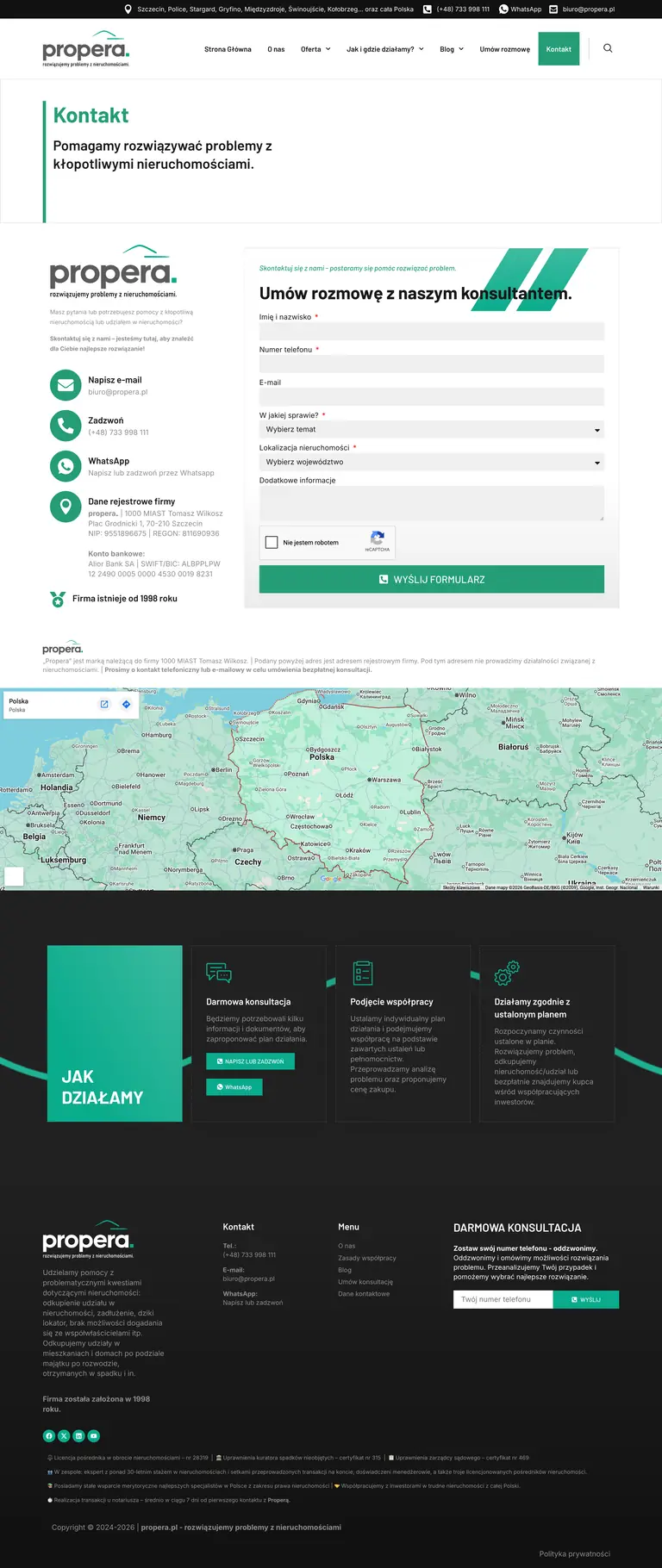Image resolution: width=662 pixels, height=1568 pixels.
Task: Open 'Umów rozmowę' in the header menu
Action: (505, 49)
